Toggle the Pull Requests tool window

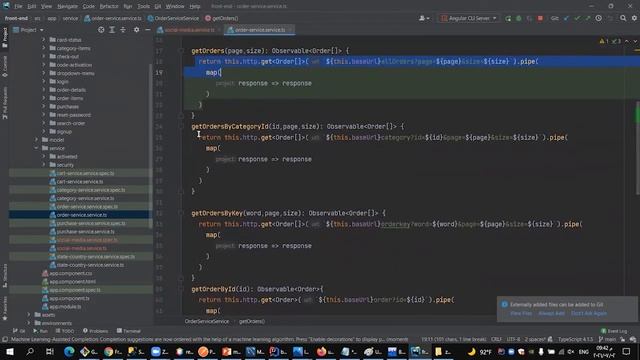pyautogui.click(x=4, y=103)
